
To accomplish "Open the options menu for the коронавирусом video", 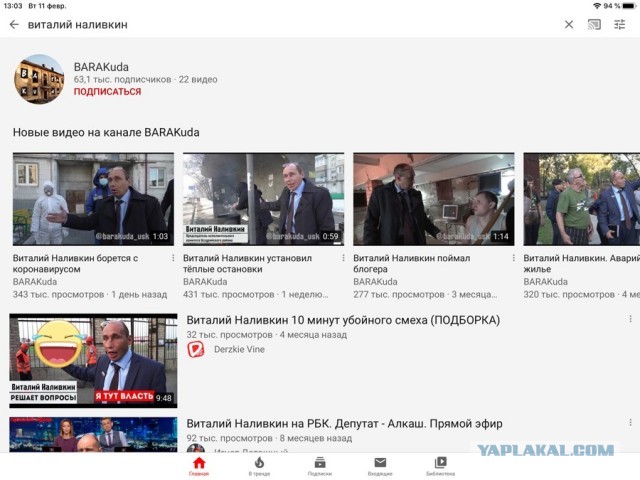I will point(173,258).
